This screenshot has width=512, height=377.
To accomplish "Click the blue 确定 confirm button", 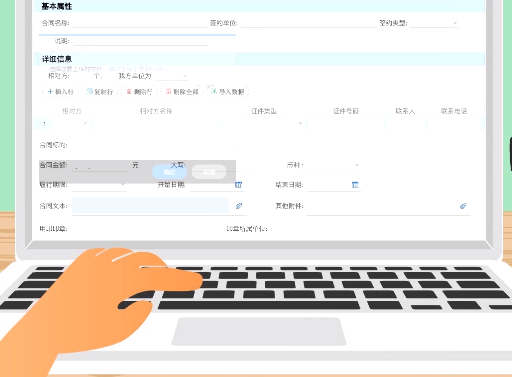I will point(169,172).
